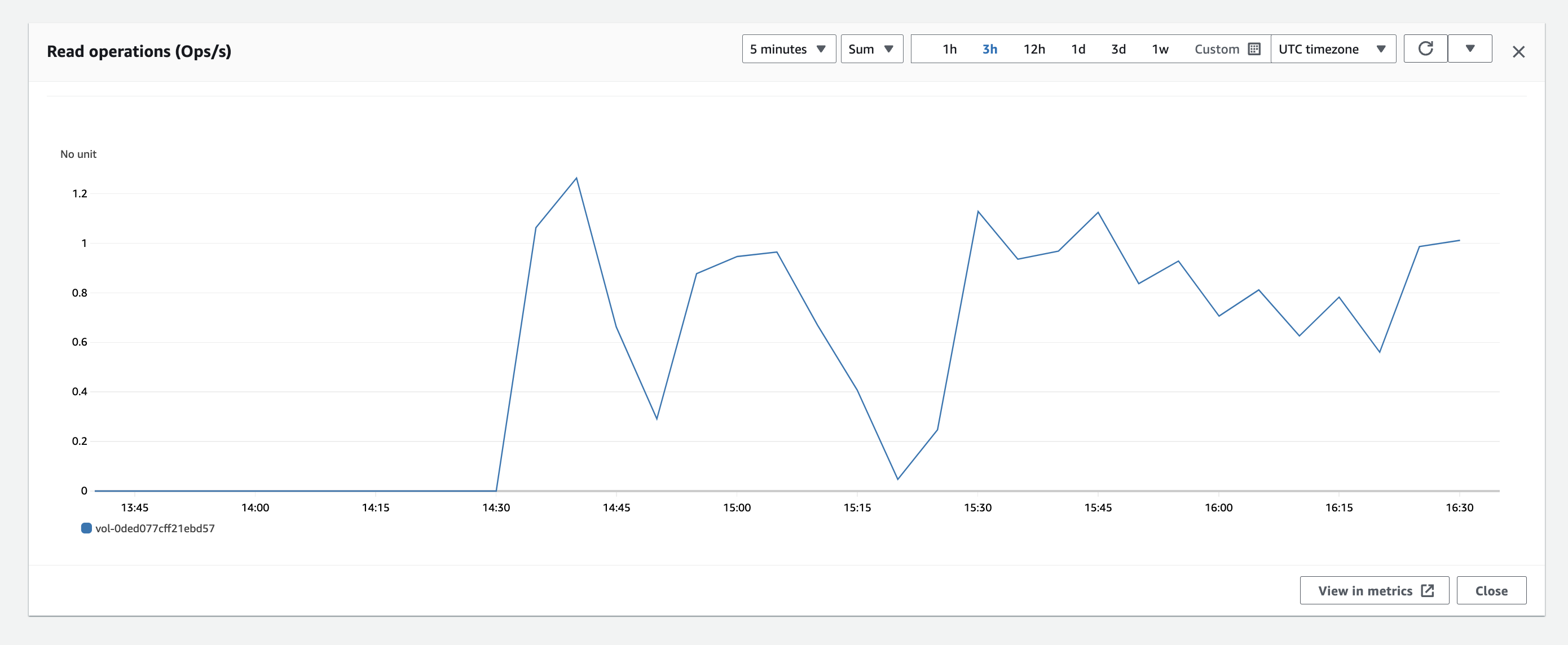Open the Sum statistic dropdown
Screen dimensions: 1568x645
pyautogui.click(x=871, y=49)
